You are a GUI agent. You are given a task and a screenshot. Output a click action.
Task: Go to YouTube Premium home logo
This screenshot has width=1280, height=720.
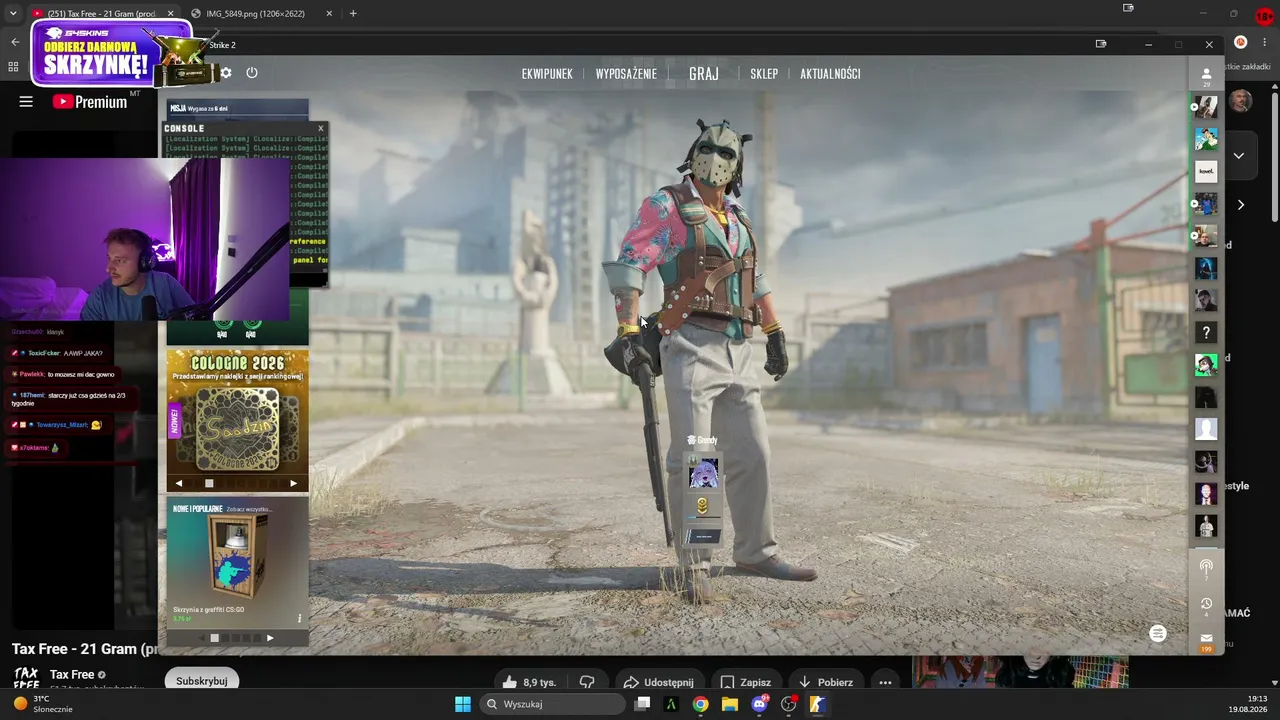(90, 101)
